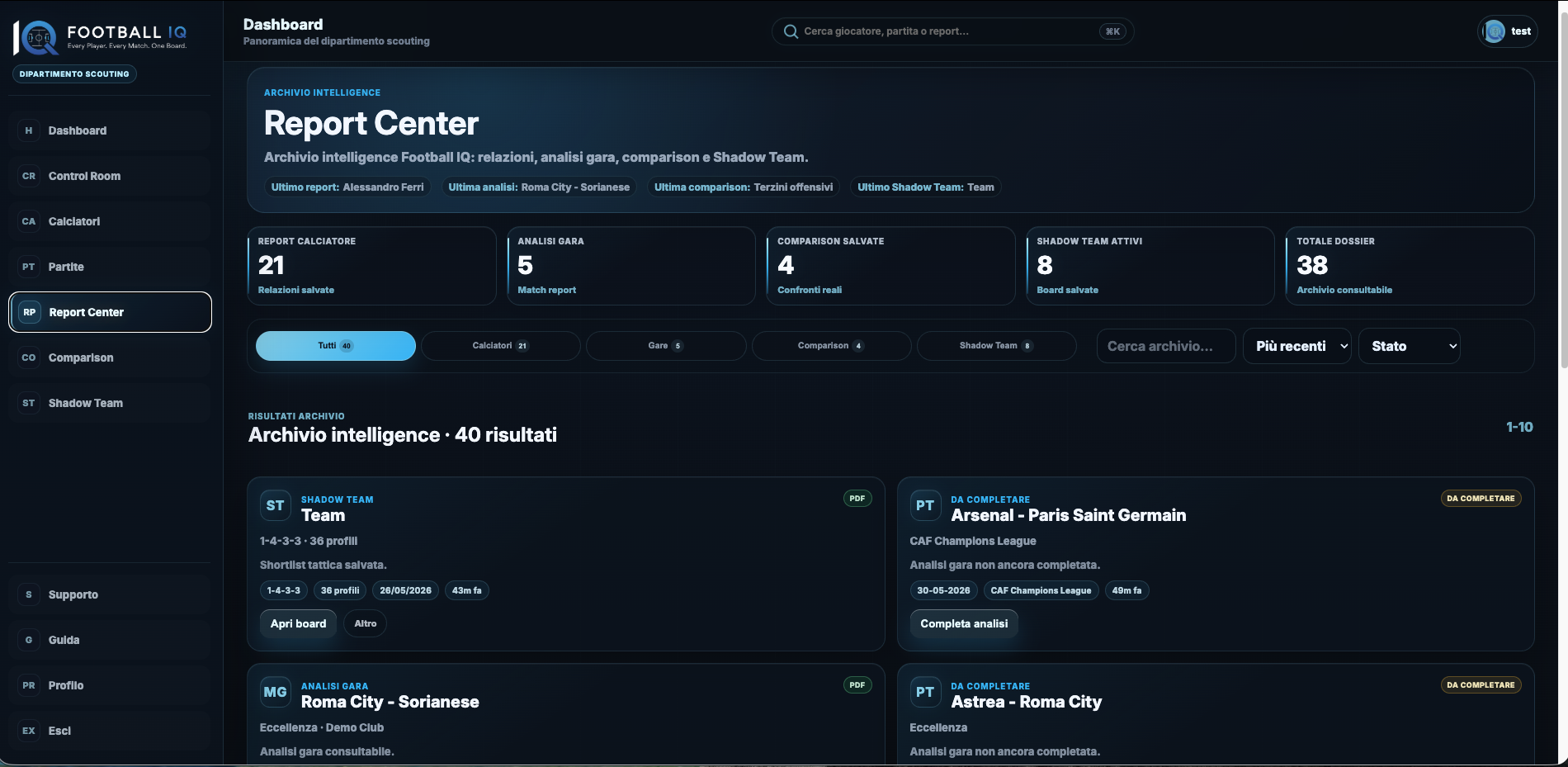Click Ultimo report: Alessandro Ferri chip
The width and height of the screenshot is (1568, 767).
coord(347,187)
